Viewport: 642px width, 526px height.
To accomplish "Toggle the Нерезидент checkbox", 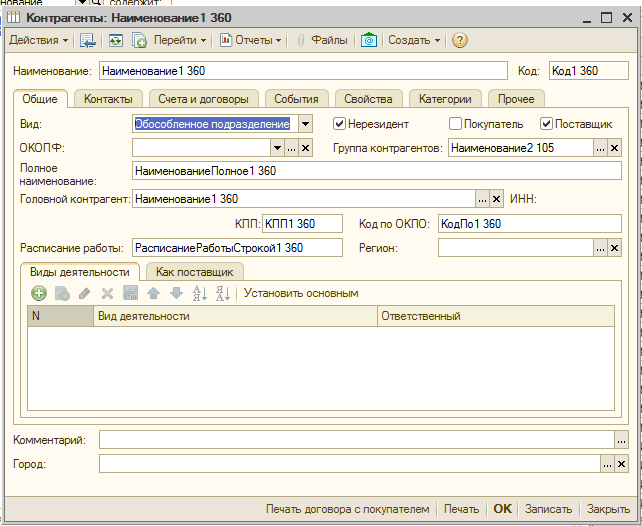I will [x=340, y=124].
